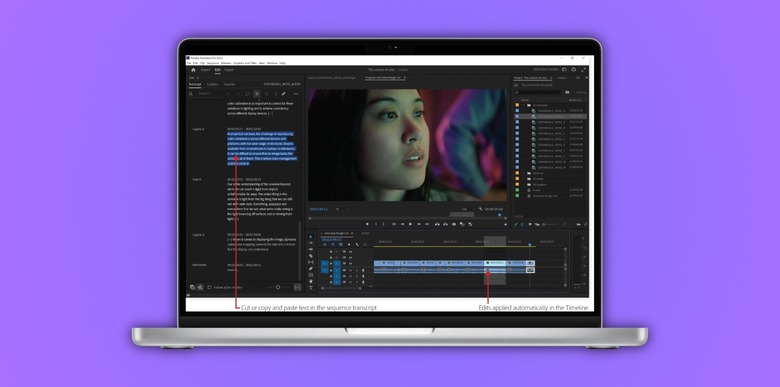Click the Extract button
780x387 pixels.
point(446,224)
